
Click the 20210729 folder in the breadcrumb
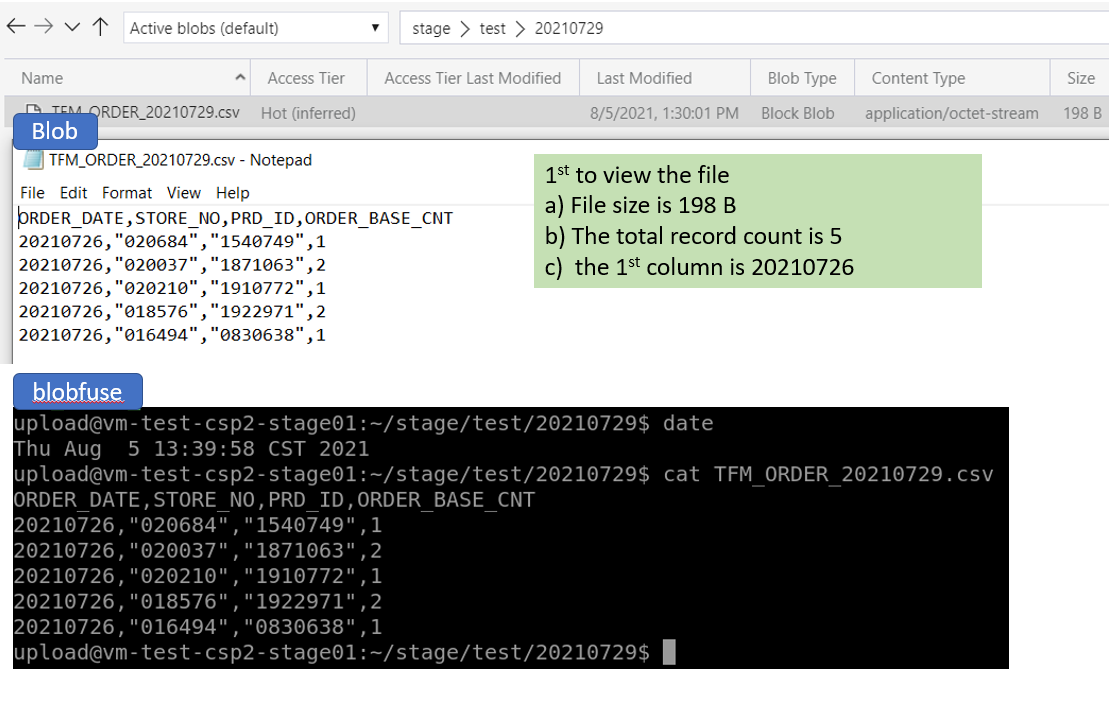pyautogui.click(x=569, y=28)
